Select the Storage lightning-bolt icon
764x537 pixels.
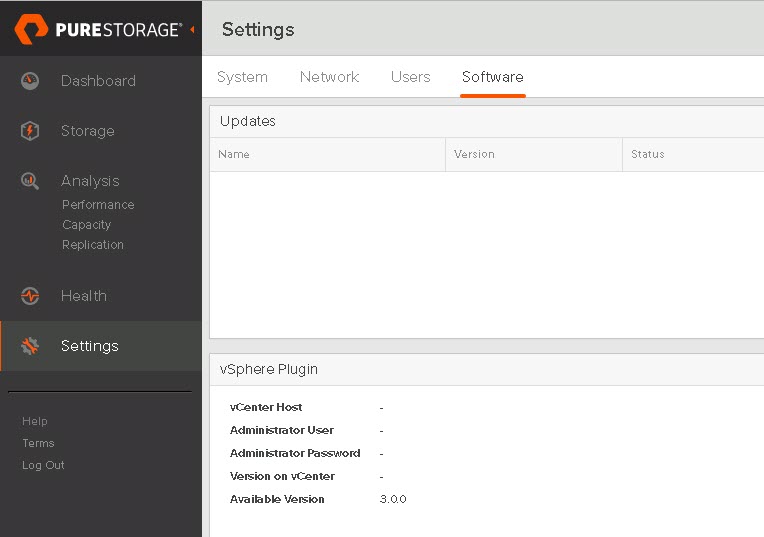pos(30,131)
